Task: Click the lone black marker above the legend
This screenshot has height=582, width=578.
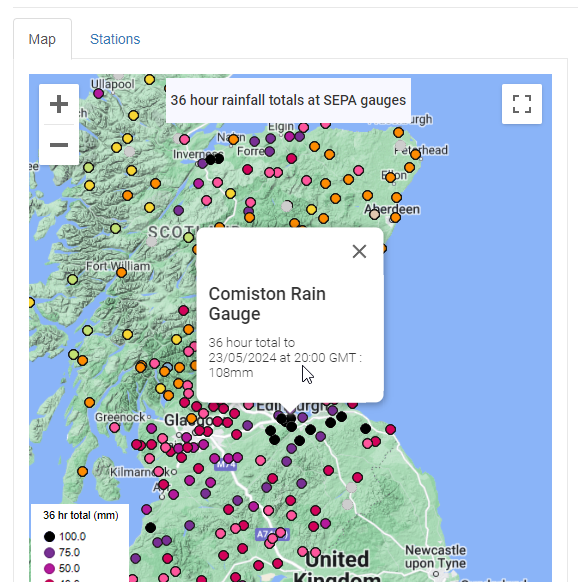Action: 150,527
